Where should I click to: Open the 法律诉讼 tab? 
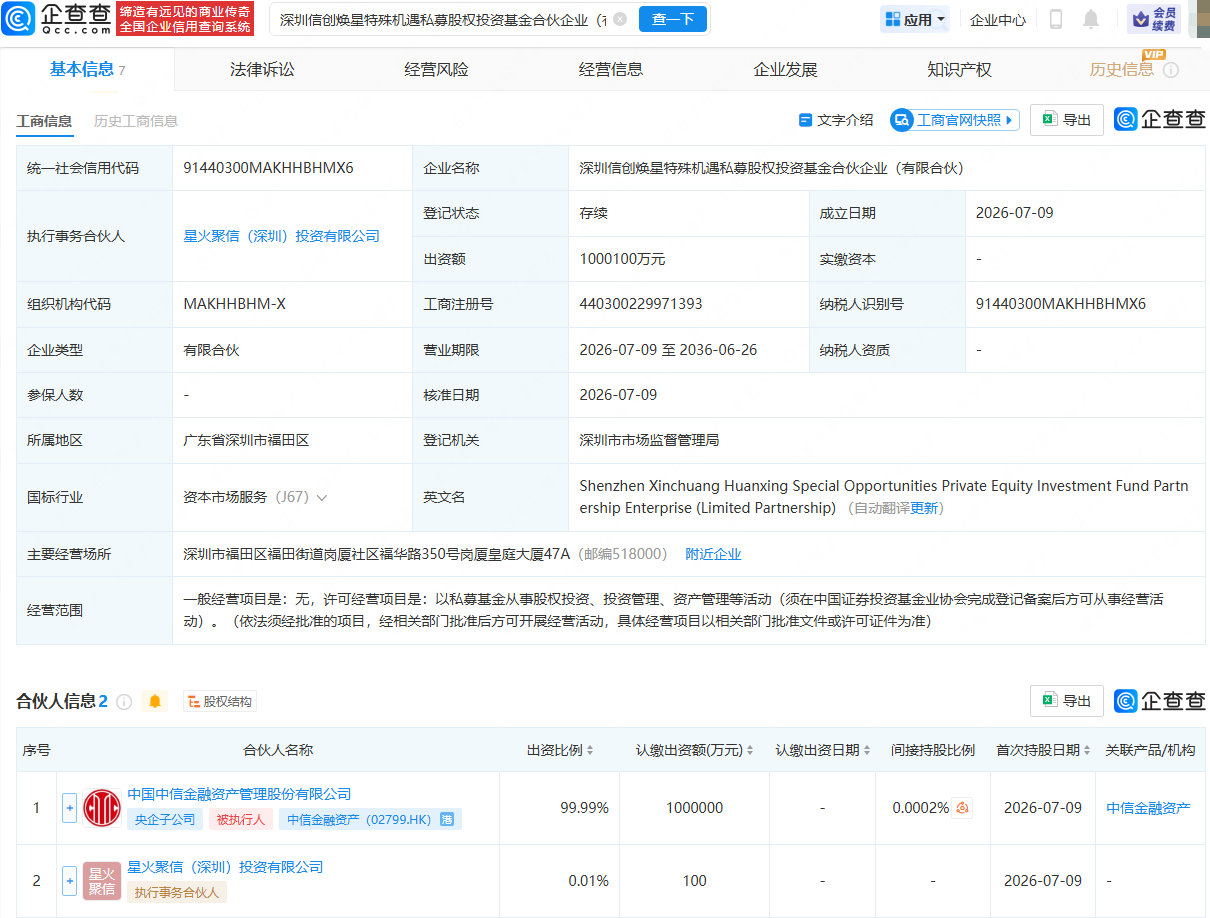262,69
